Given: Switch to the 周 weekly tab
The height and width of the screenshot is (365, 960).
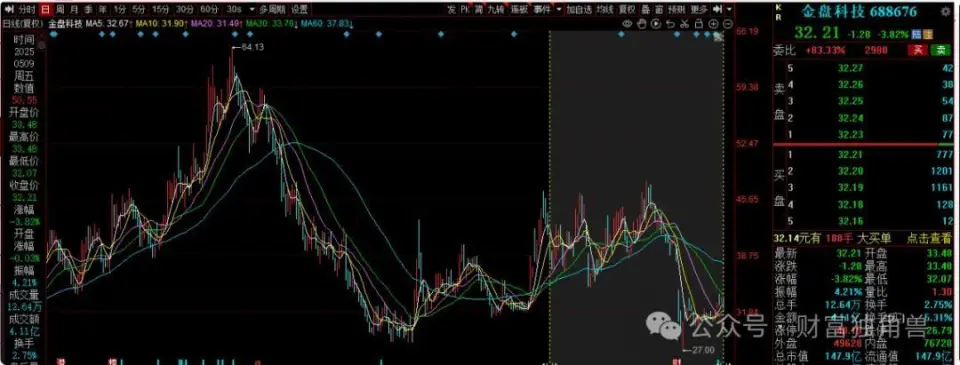Looking at the screenshot, I should pos(59,9).
